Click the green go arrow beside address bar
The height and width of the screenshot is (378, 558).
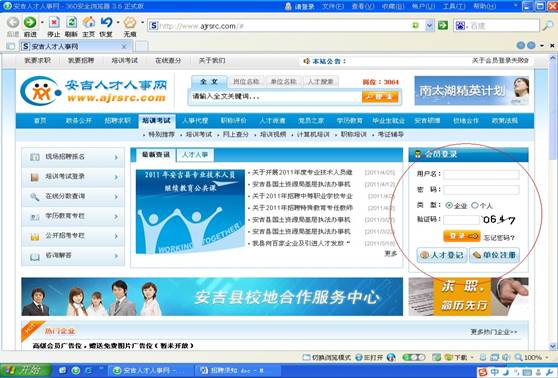click(443, 25)
